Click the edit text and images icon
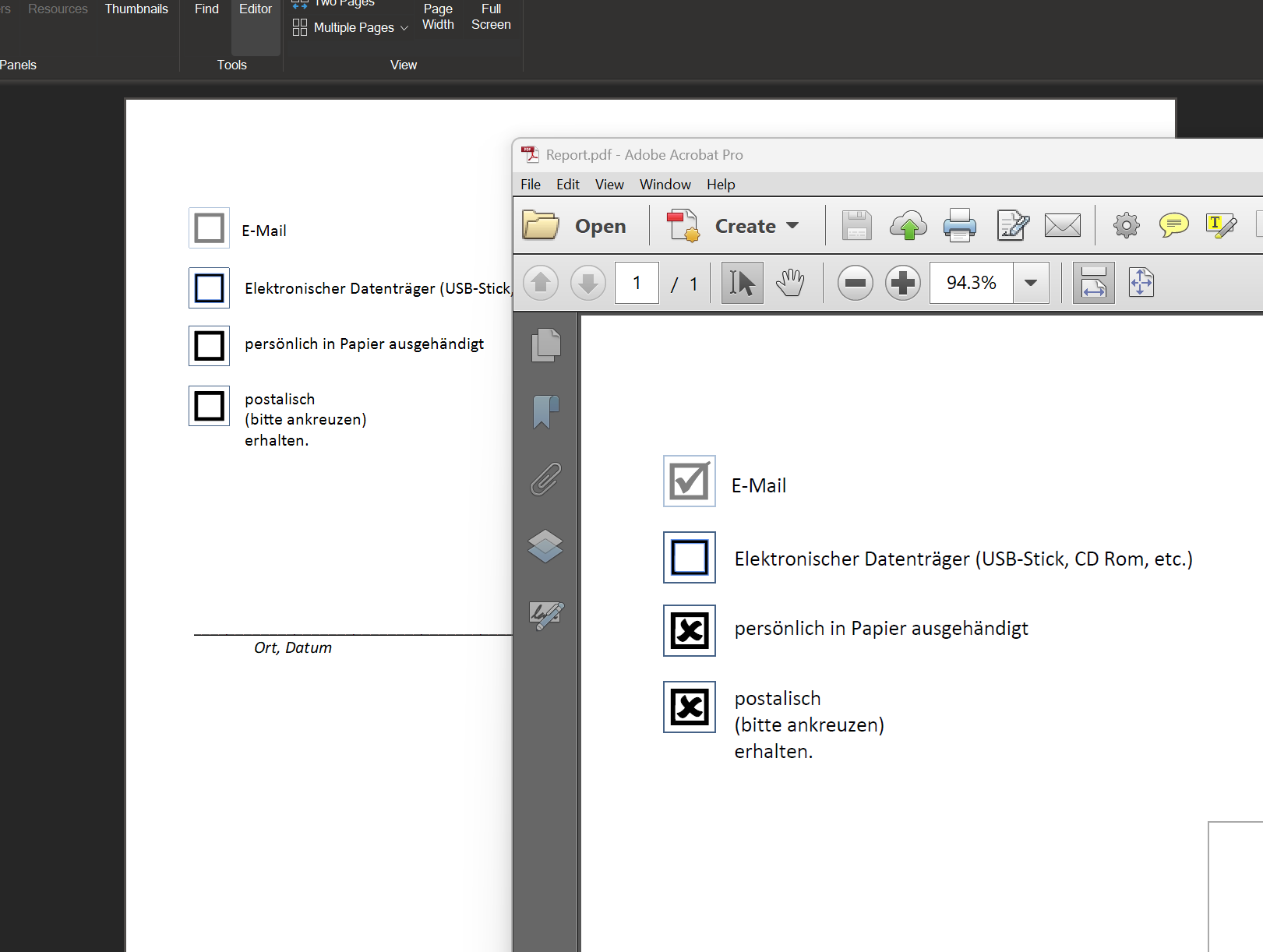 (x=1013, y=226)
